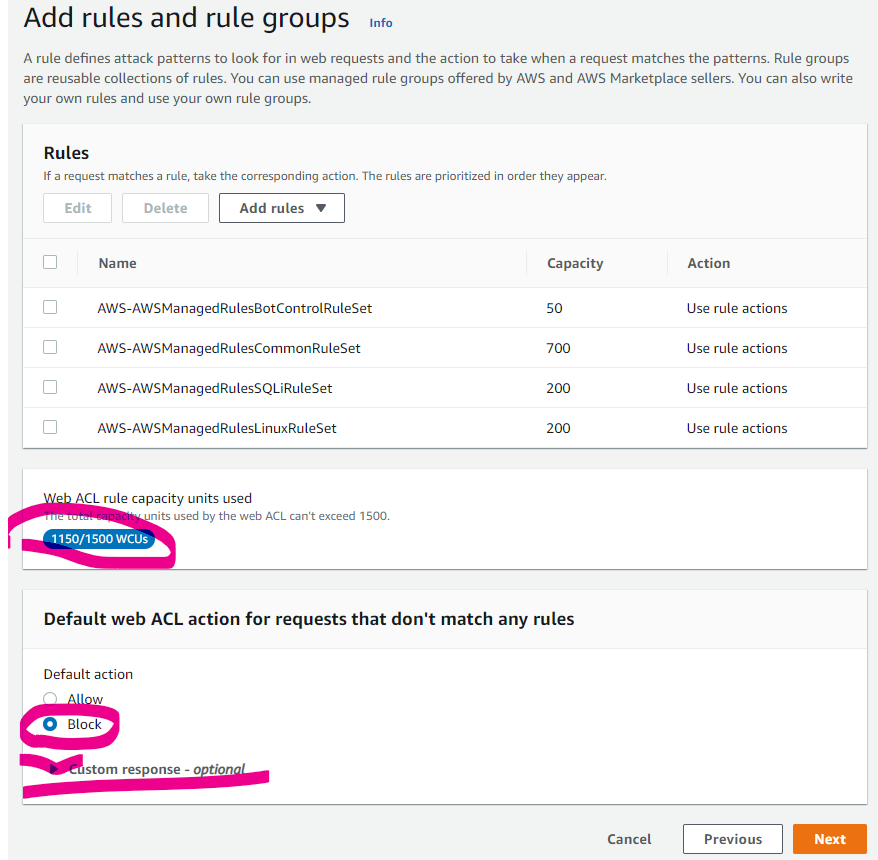Screen dimensions: 878x860
Task: Click Use rule actions for BotControlRuleSet
Action: 737,309
